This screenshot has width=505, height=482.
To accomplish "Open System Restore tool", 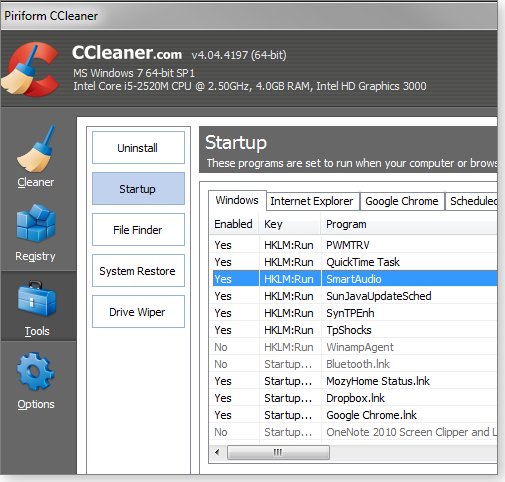I will 138,271.
